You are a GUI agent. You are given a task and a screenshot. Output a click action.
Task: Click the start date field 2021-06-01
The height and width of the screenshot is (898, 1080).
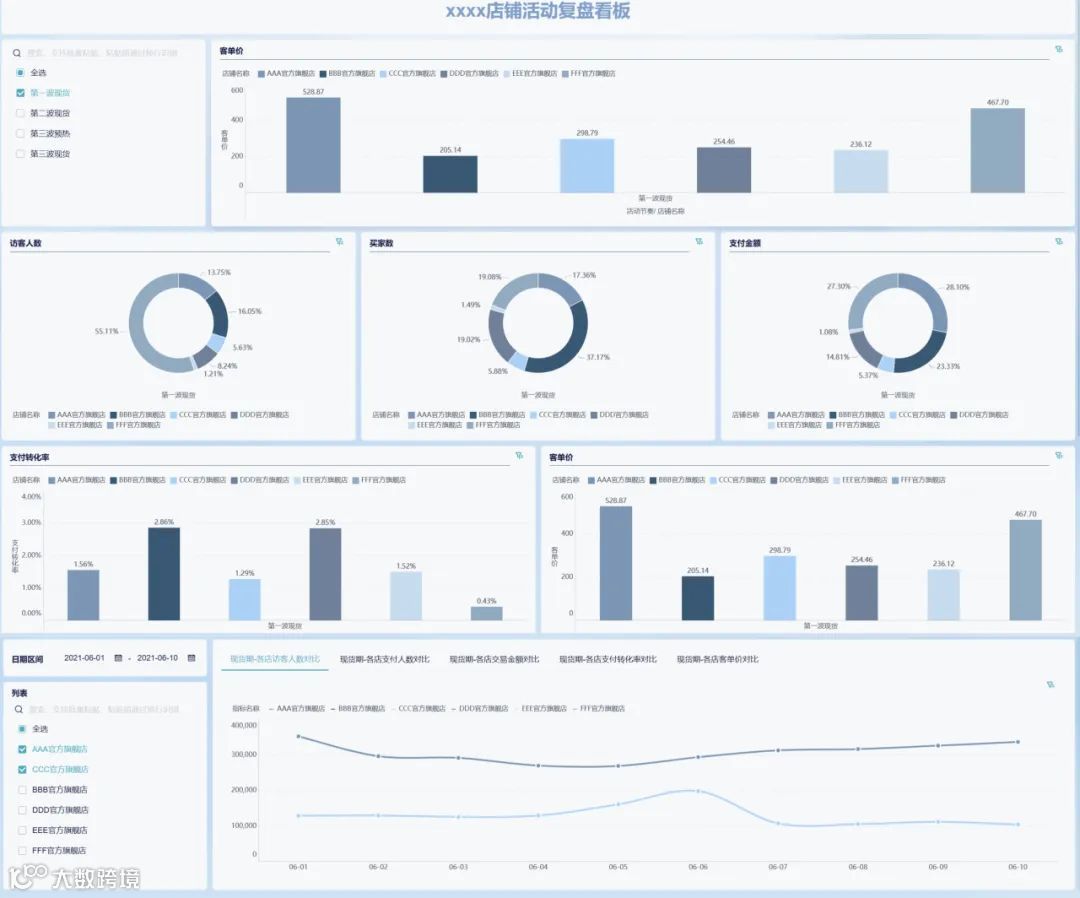point(84,658)
